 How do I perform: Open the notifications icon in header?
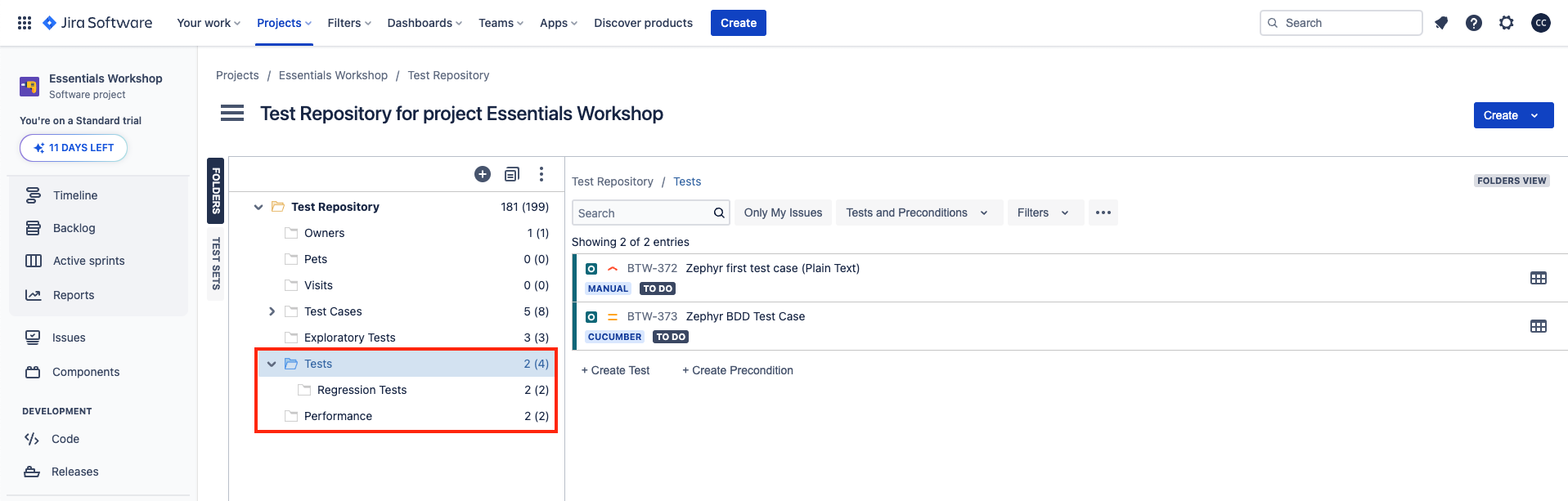coord(1441,23)
